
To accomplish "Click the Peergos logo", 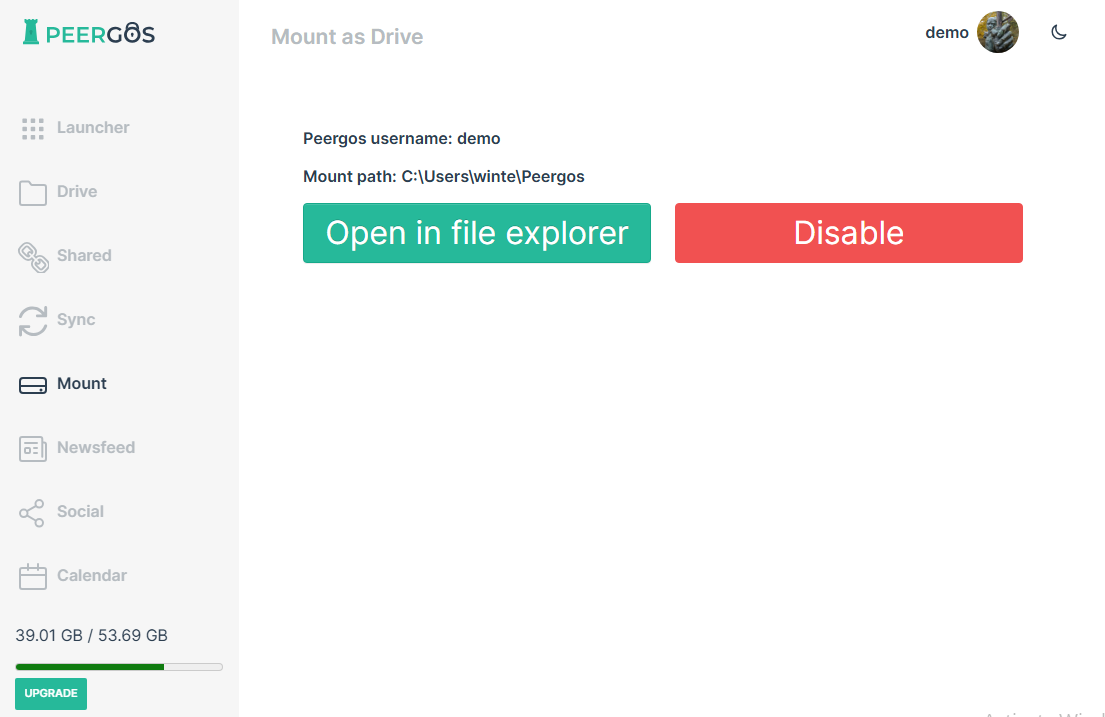I will click(x=89, y=32).
